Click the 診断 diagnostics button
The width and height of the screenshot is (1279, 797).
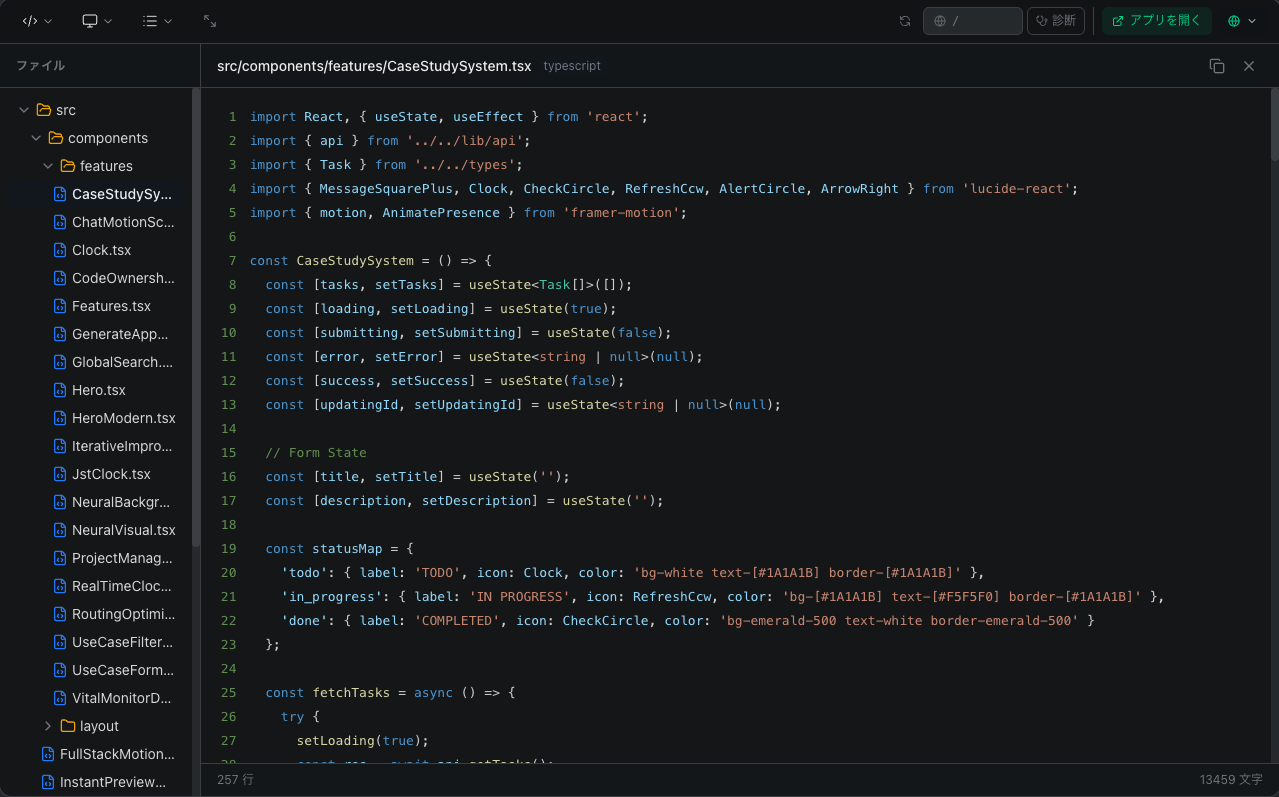tap(1056, 21)
